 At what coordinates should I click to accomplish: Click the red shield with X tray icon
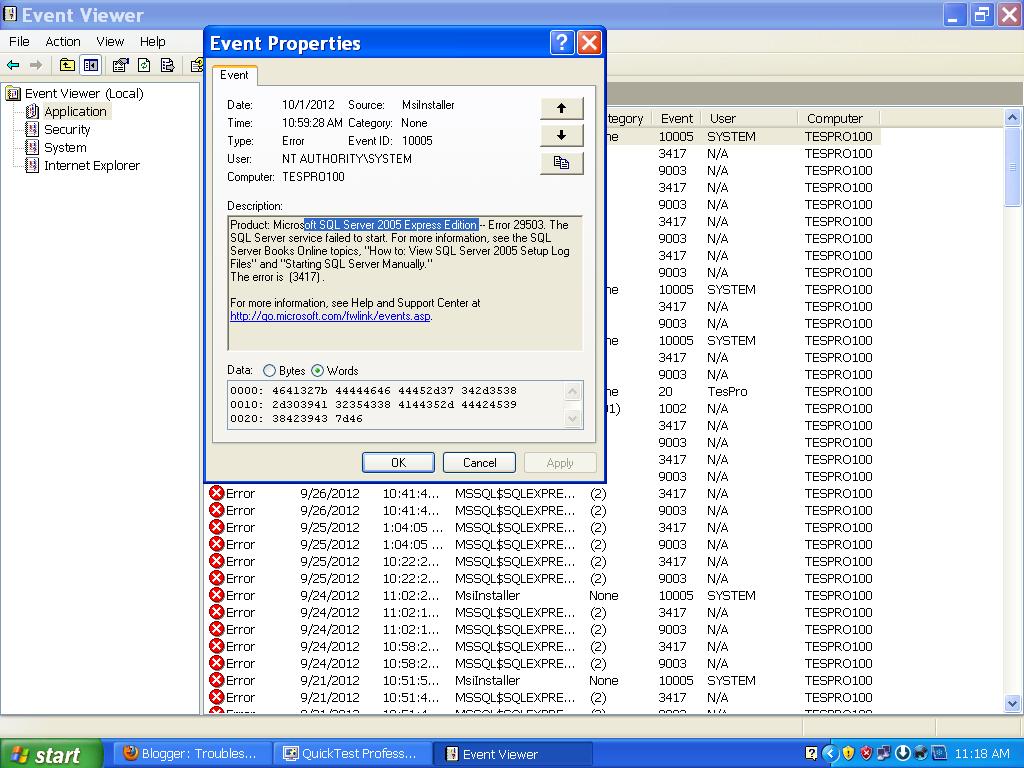click(867, 753)
